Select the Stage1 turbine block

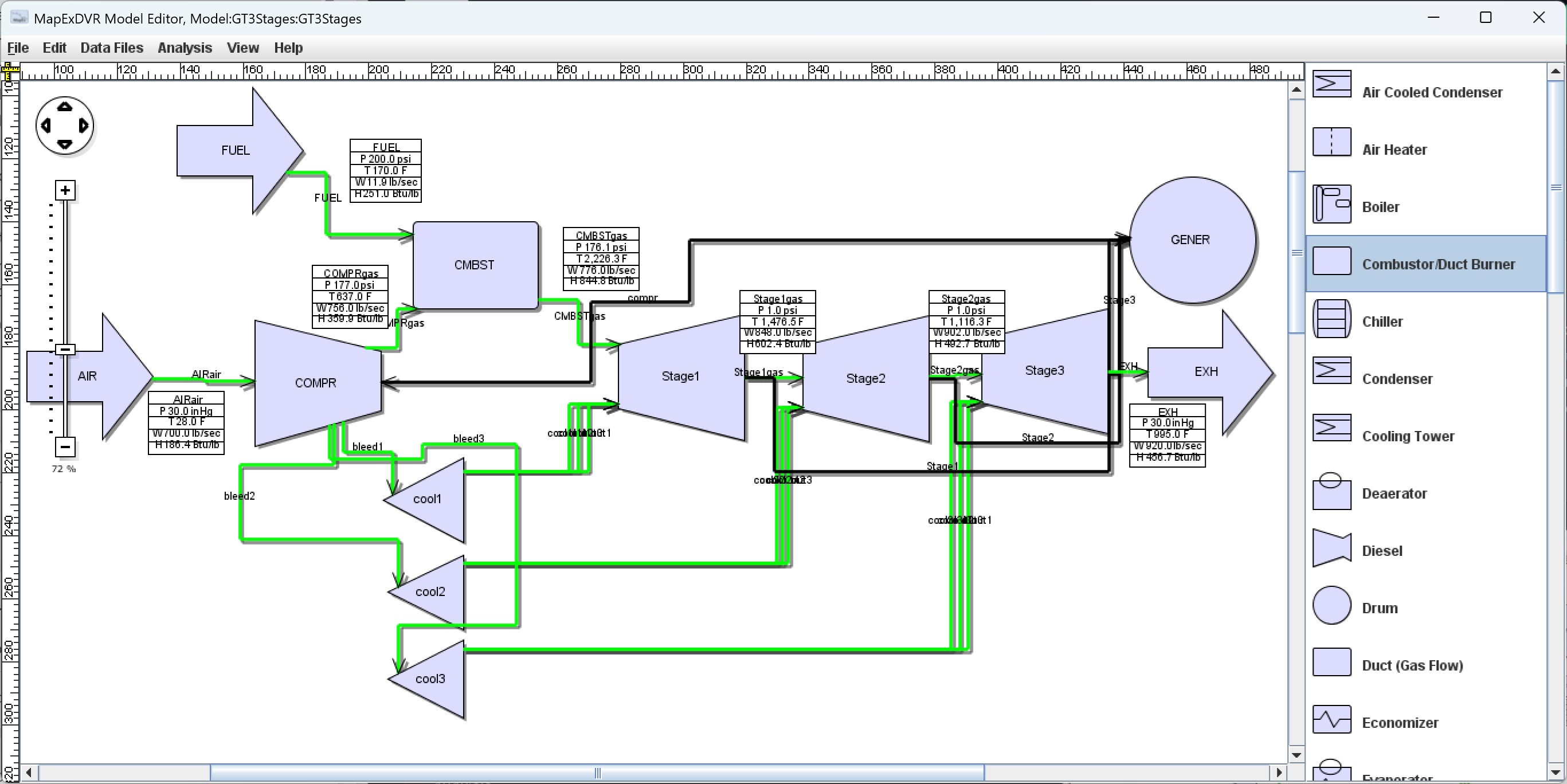pos(681,377)
